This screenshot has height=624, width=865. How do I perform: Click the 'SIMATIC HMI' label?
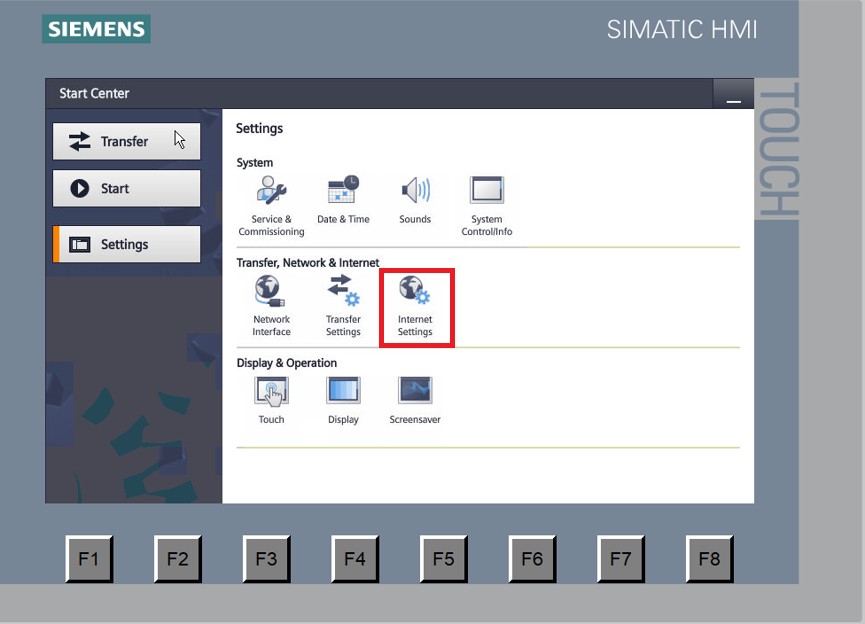(x=682, y=30)
